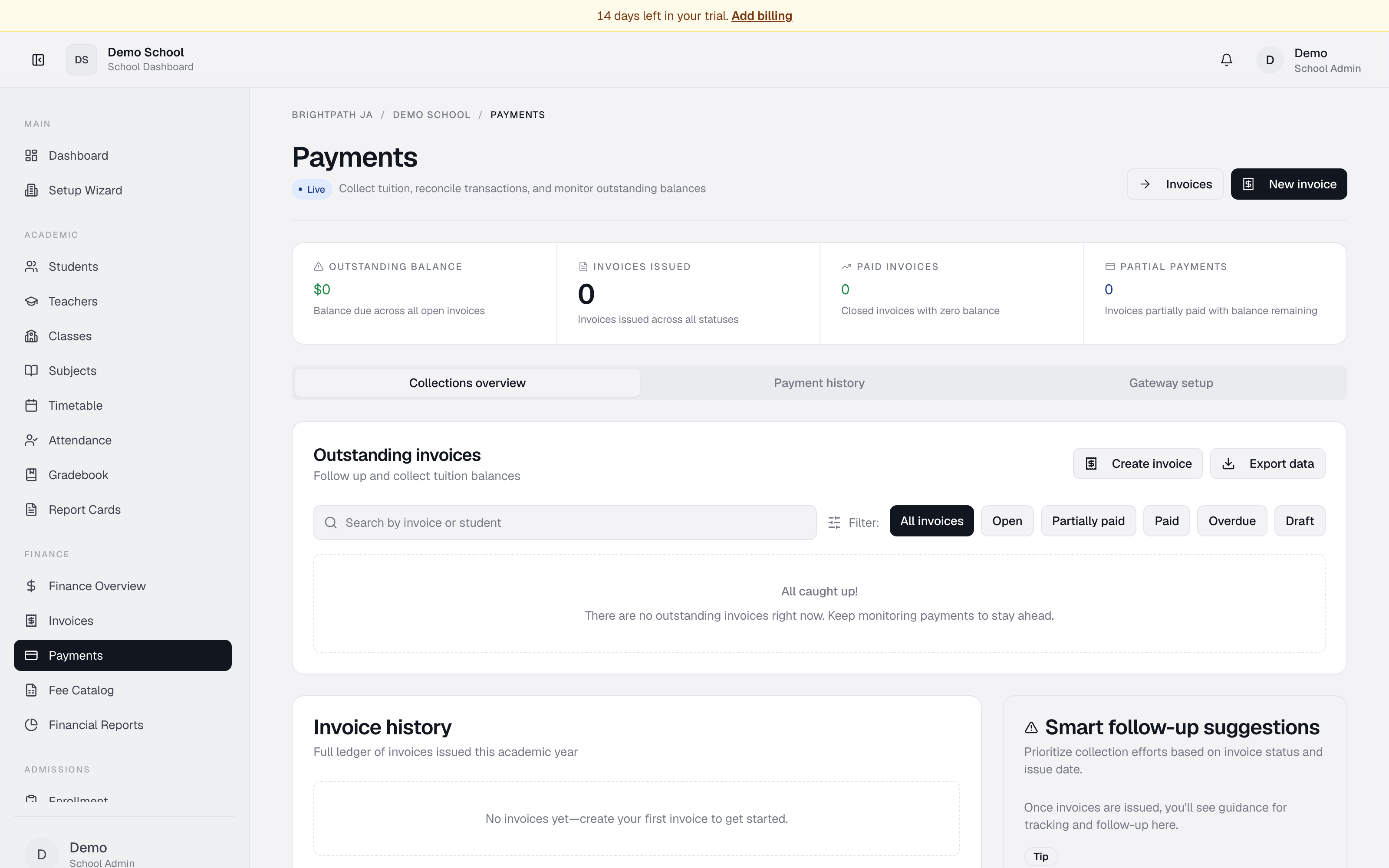Select the All invoices filter

click(x=931, y=521)
